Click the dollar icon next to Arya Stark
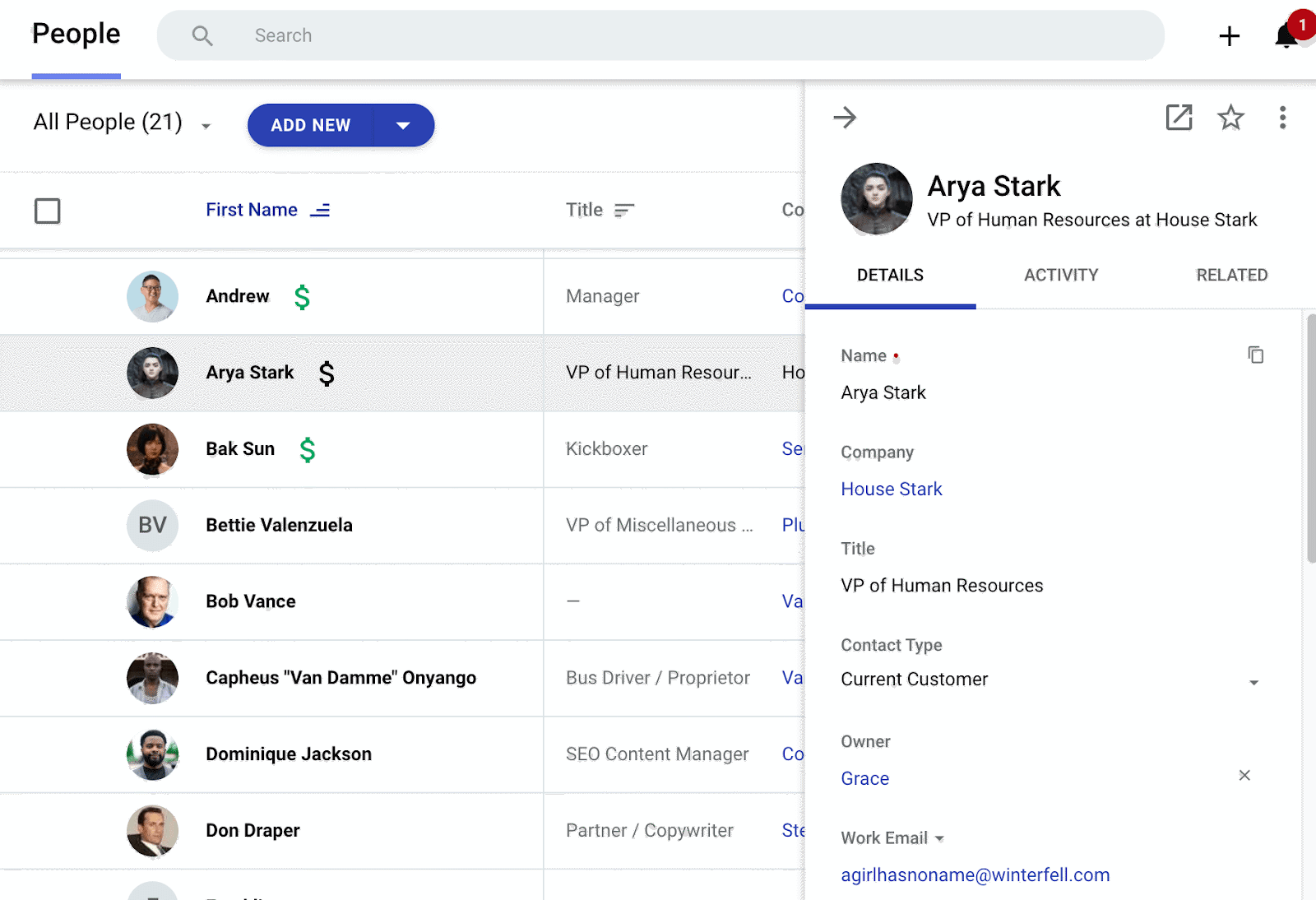 tap(327, 373)
